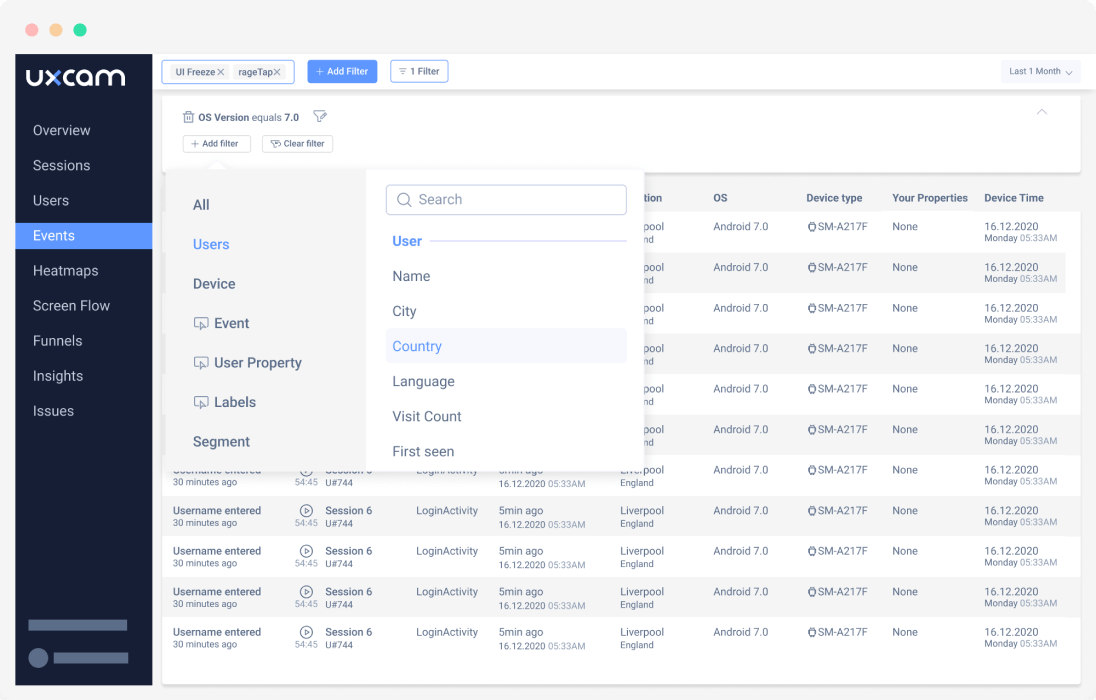Delete the OS Version filter via trash icon

pyautogui.click(x=188, y=116)
